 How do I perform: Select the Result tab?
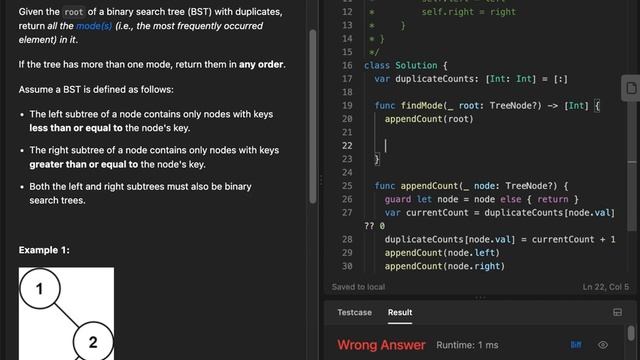[400, 312]
